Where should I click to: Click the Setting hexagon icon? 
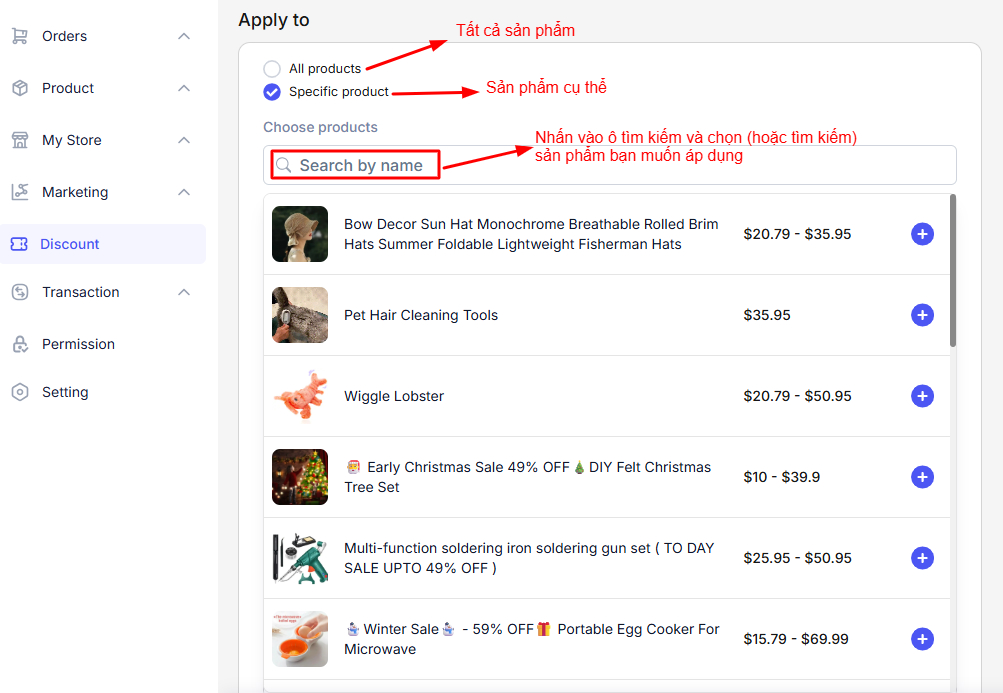[19, 392]
